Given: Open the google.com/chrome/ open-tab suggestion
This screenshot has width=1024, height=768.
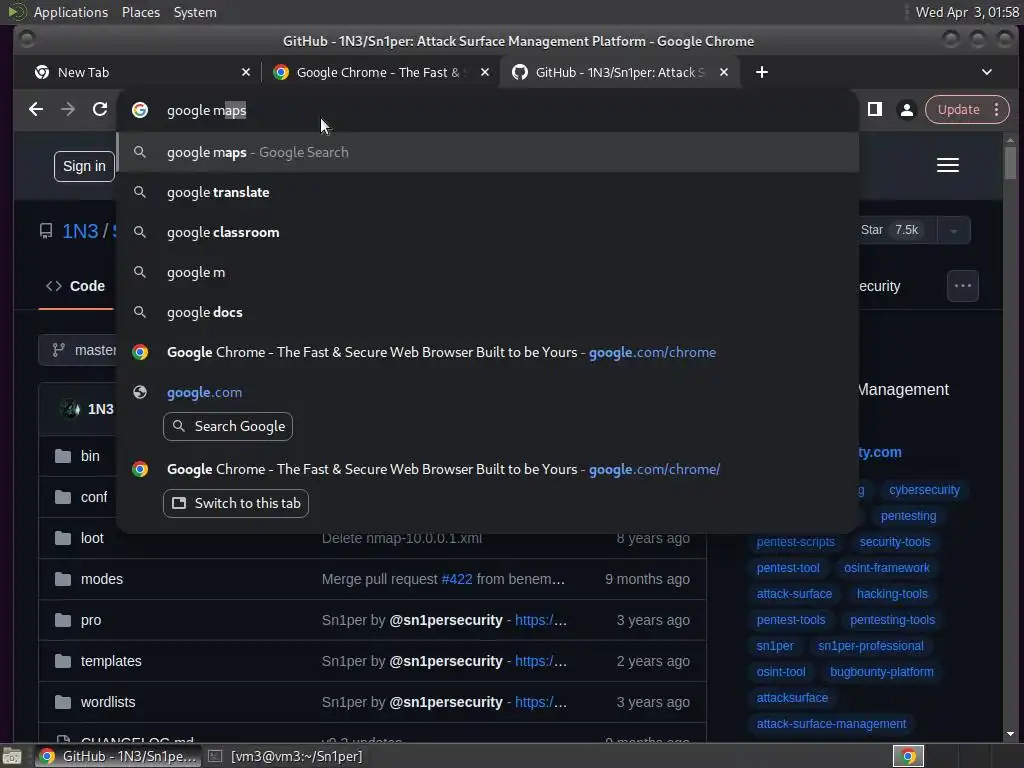Looking at the screenshot, I should [488, 469].
